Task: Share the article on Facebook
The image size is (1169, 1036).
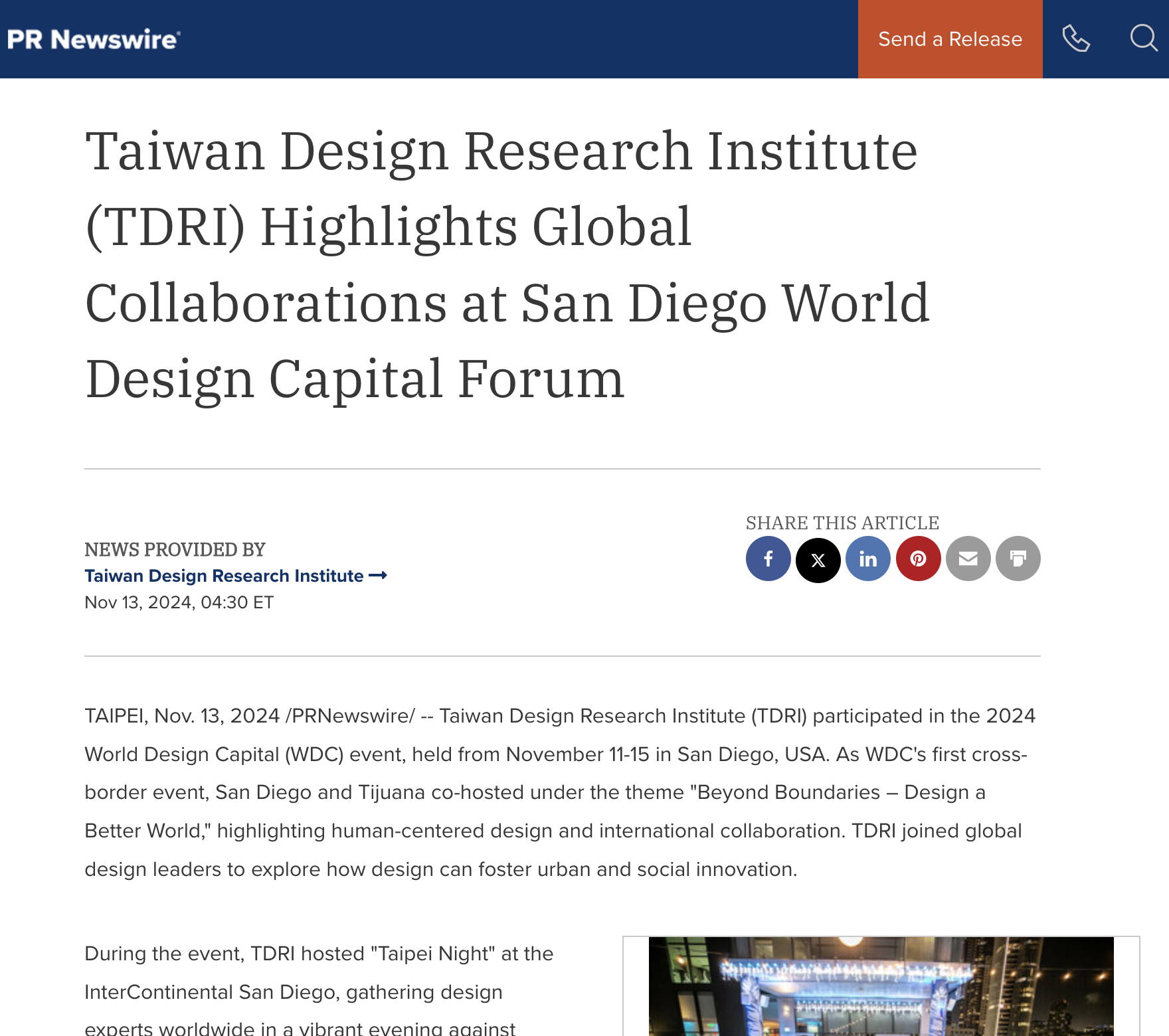Action: coord(768,559)
